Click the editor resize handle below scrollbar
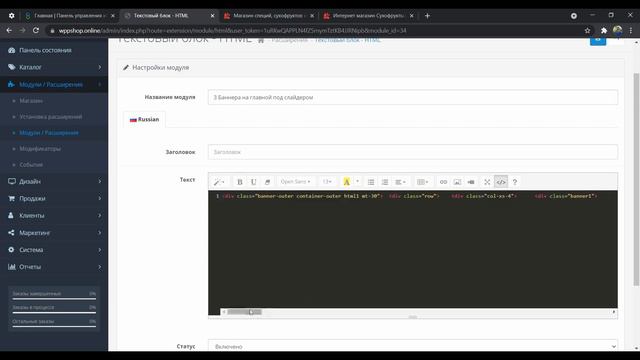The image size is (640, 360). click(413, 317)
